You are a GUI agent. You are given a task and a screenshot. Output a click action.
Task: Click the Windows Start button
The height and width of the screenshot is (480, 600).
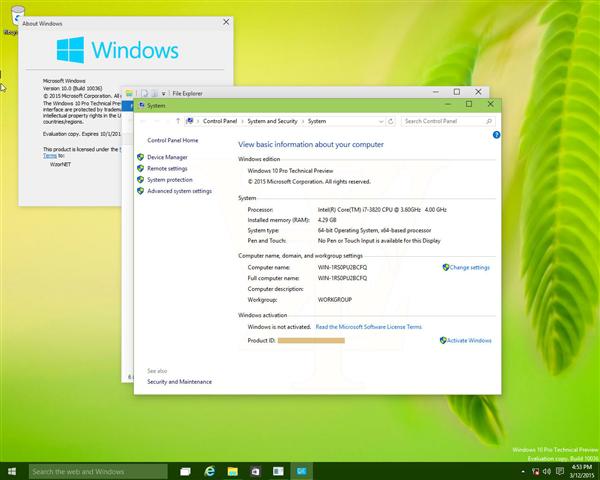tap(12, 471)
